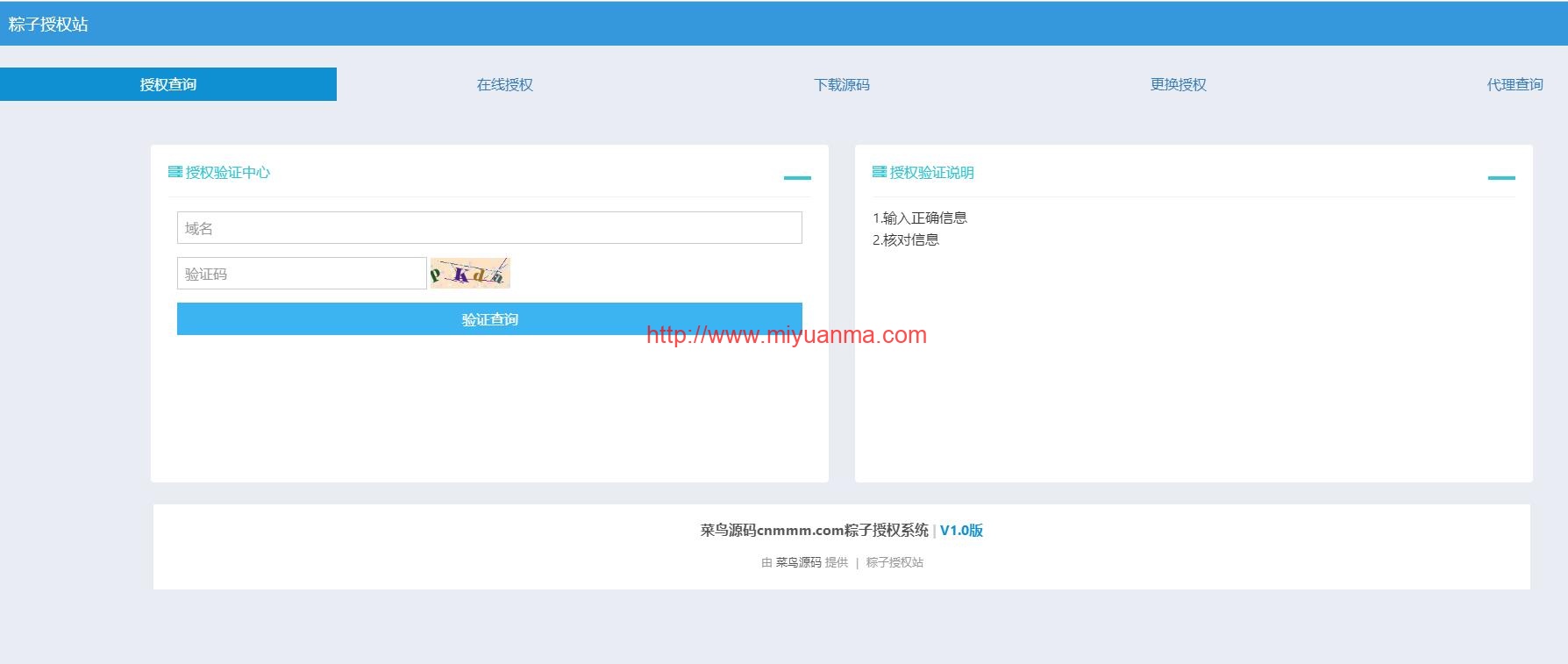Viewport: 1568px width, 664px height.
Task: Refresh the captcha image
Action: point(470,273)
